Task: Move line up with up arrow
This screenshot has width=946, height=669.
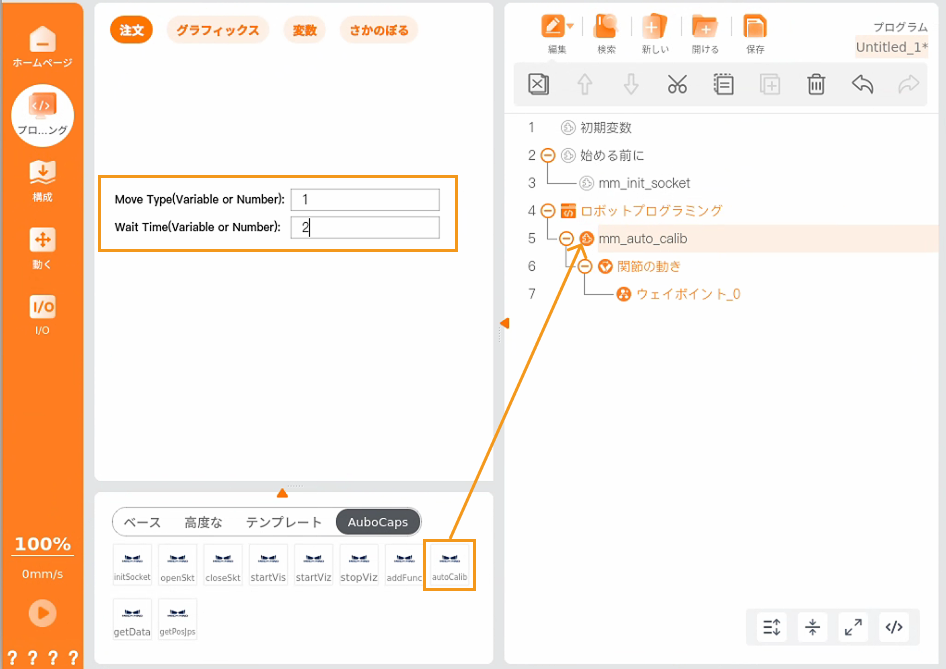Action: tap(585, 84)
